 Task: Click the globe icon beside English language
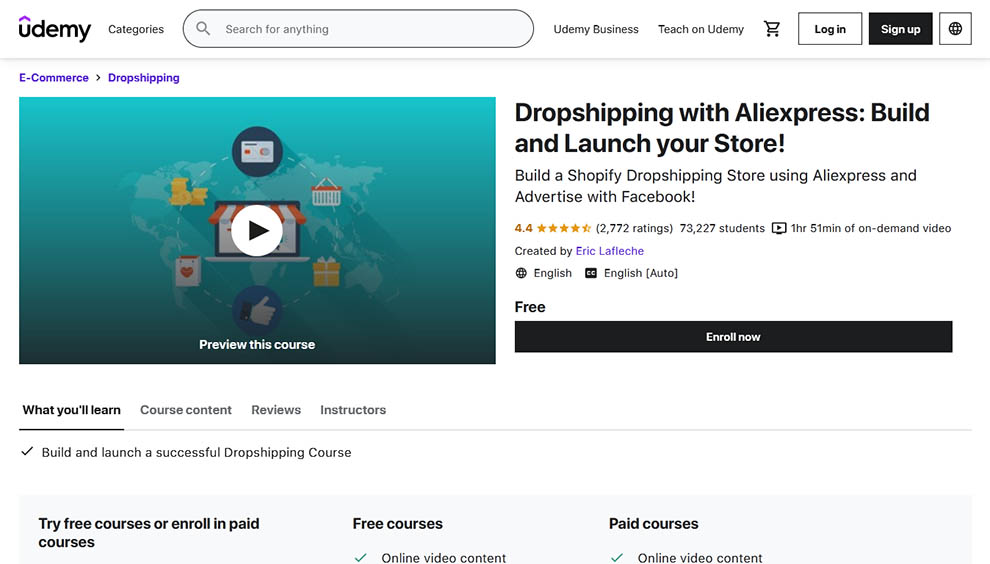521,273
